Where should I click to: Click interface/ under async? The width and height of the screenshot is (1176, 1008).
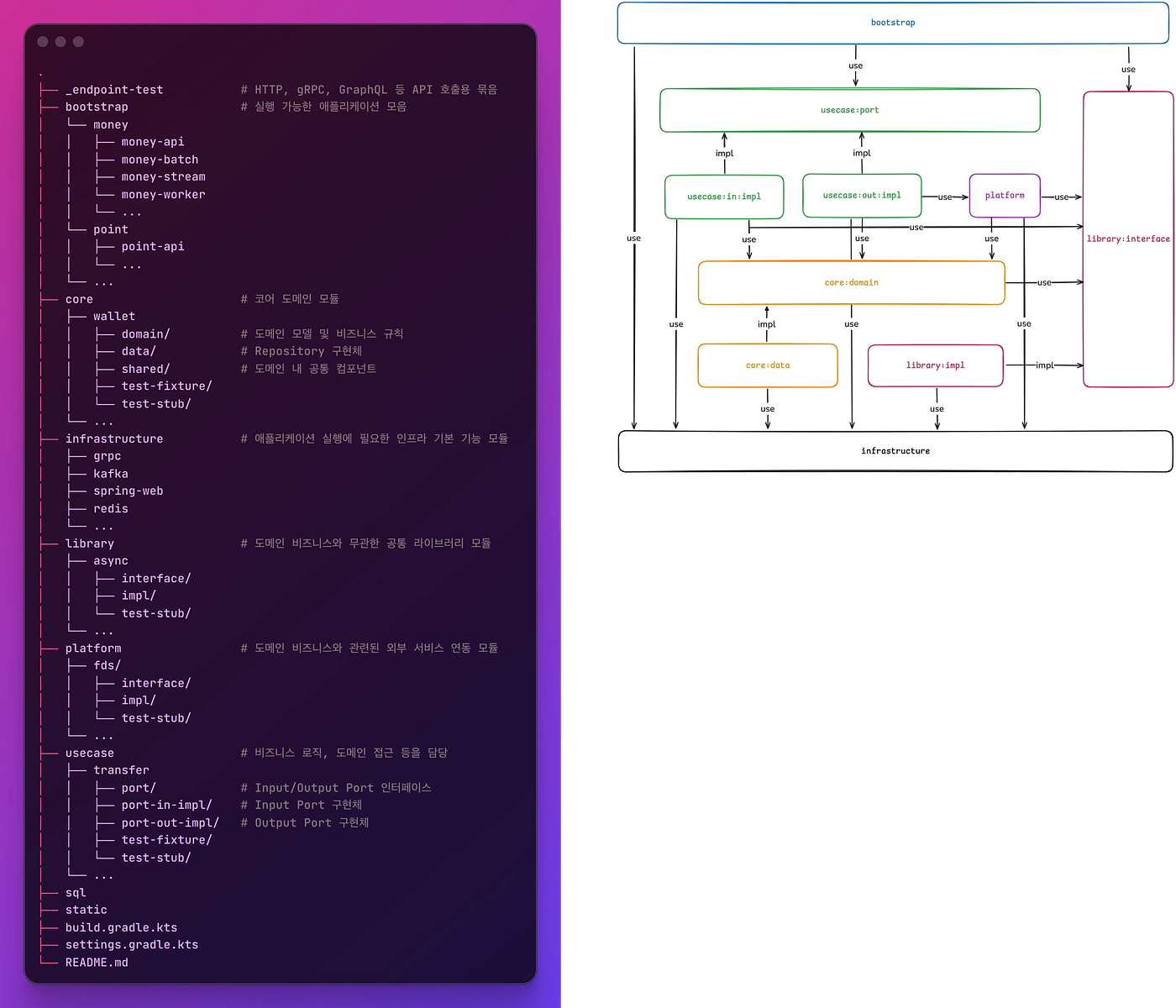(156, 579)
